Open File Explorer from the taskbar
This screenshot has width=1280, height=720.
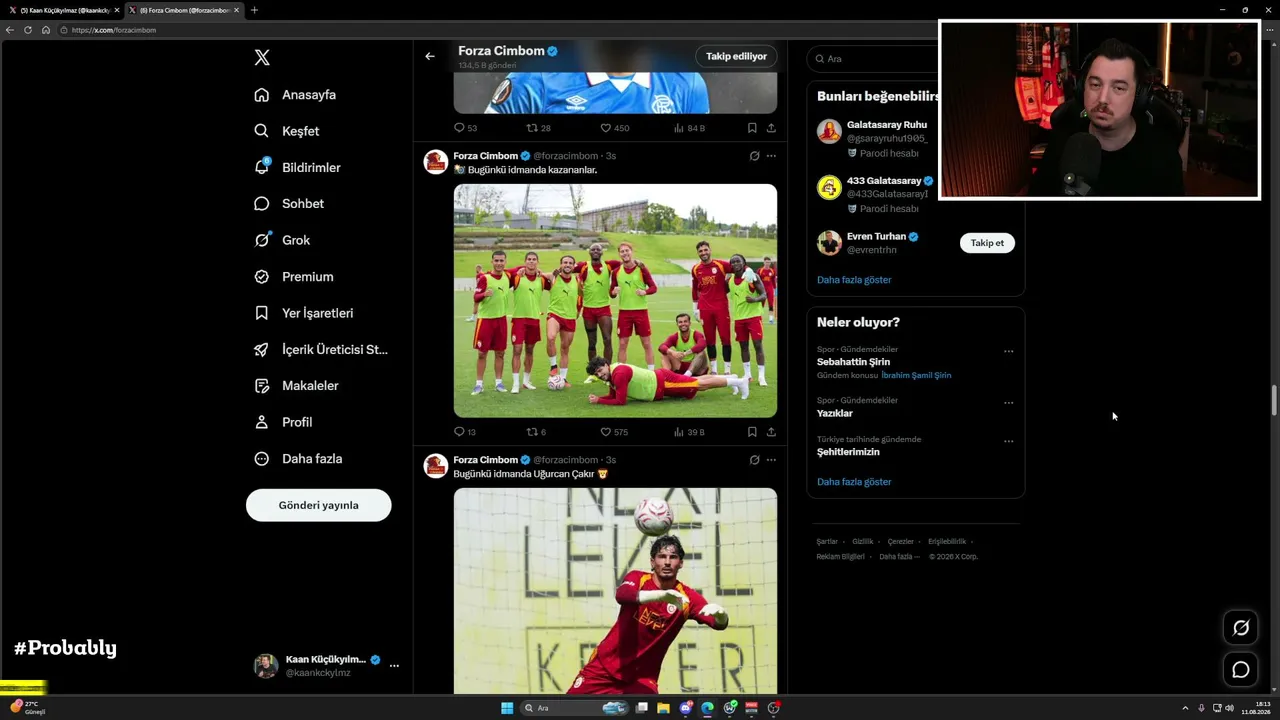(x=663, y=708)
